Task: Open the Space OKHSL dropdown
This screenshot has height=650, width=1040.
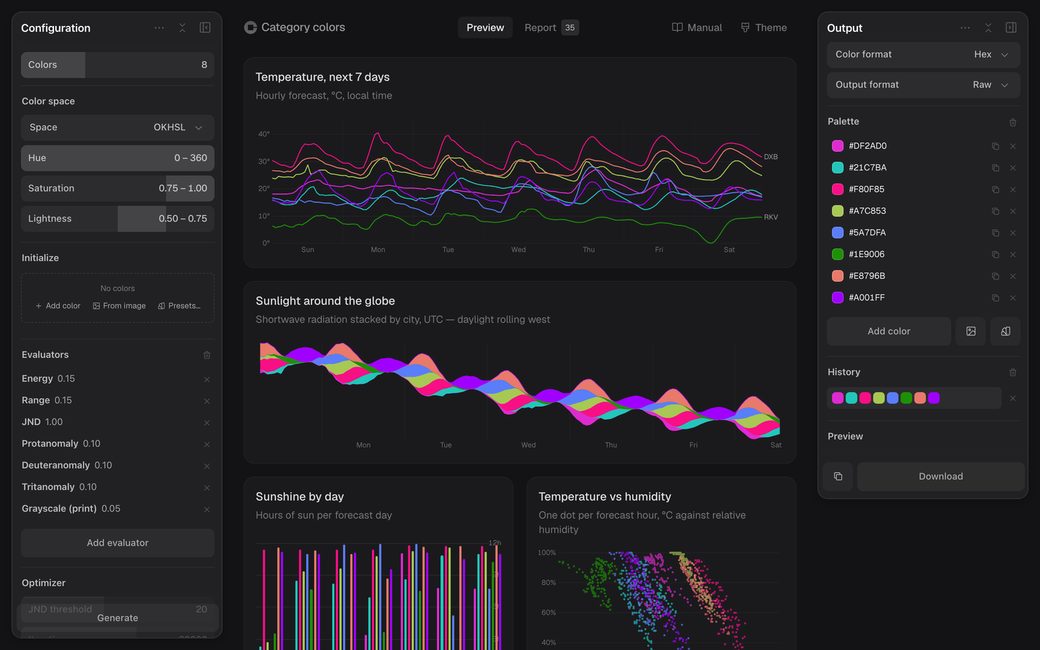Action: coord(117,127)
